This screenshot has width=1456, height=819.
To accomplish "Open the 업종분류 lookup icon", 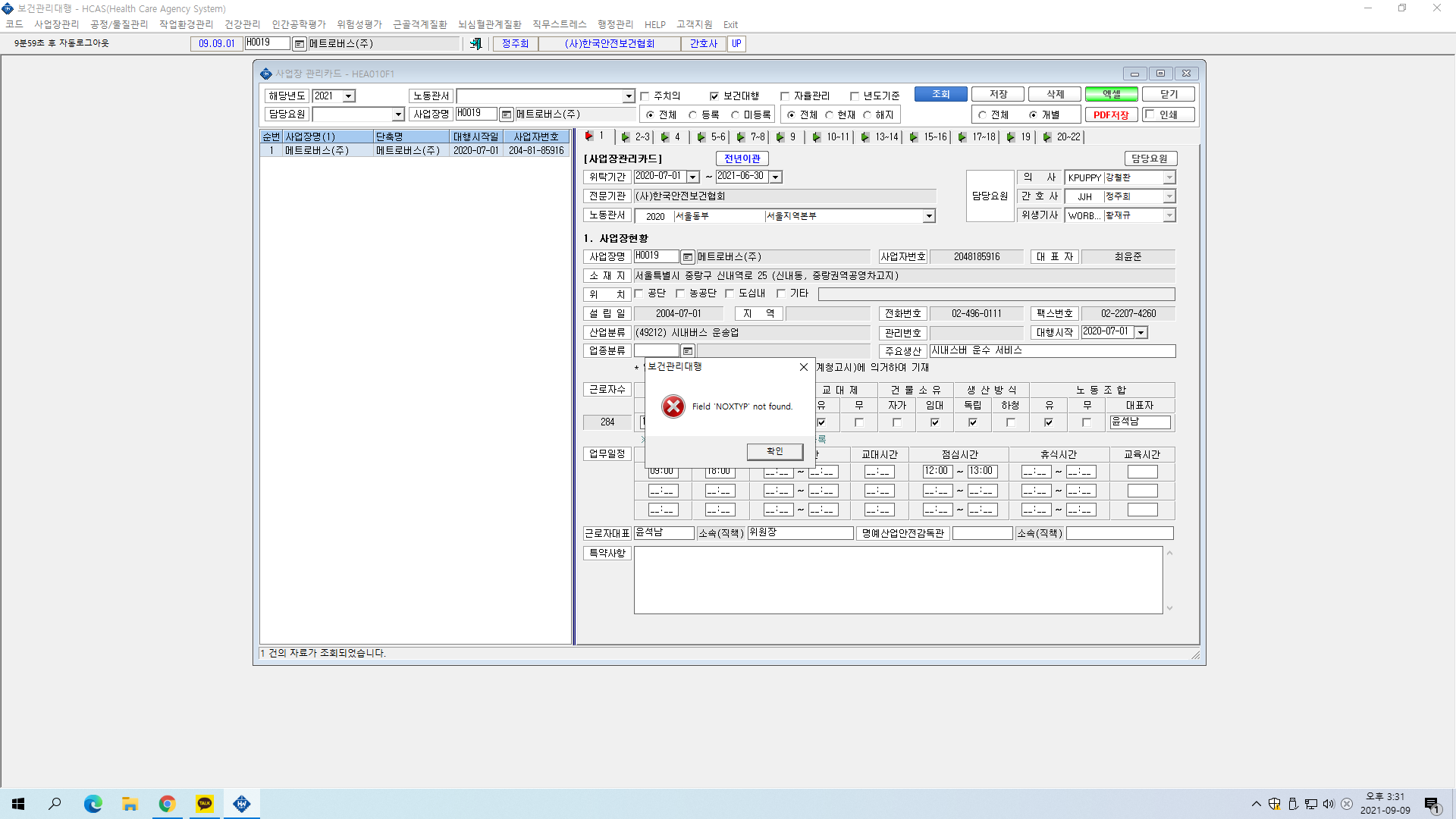I will (x=688, y=351).
